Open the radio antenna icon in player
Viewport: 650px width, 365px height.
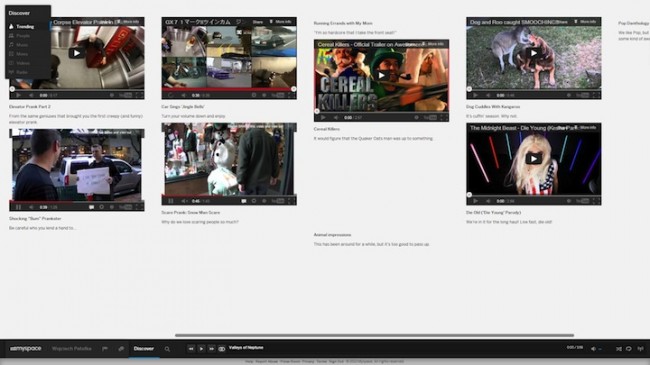[640, 349]
